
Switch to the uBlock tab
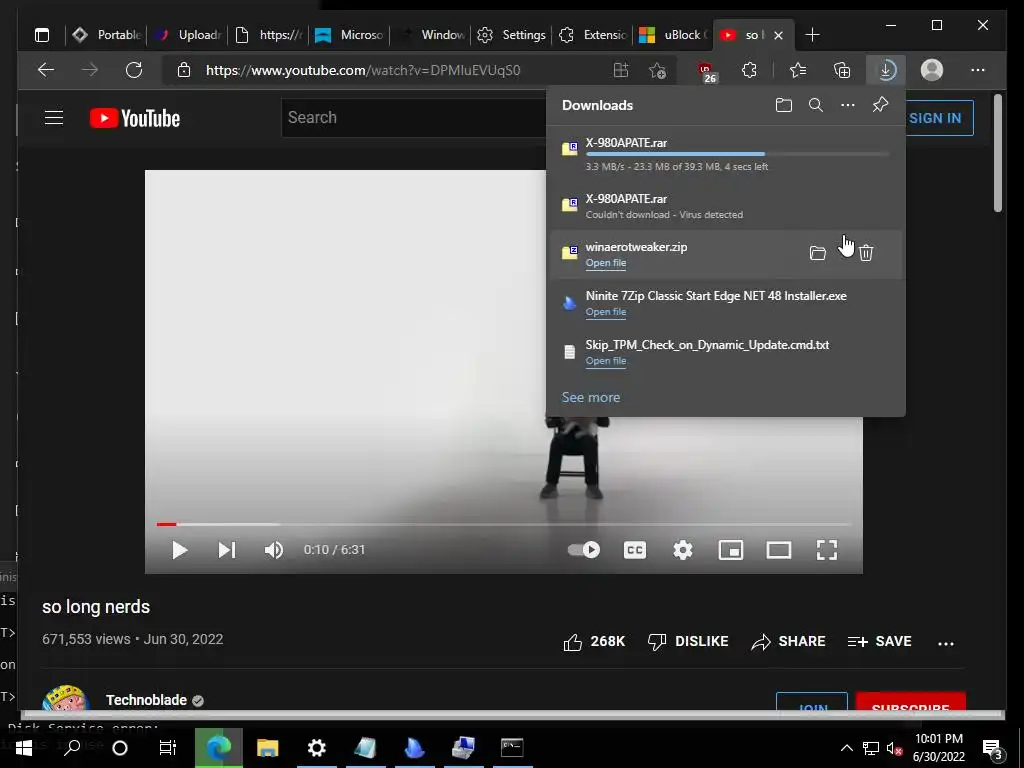click(x=673, y=35)
